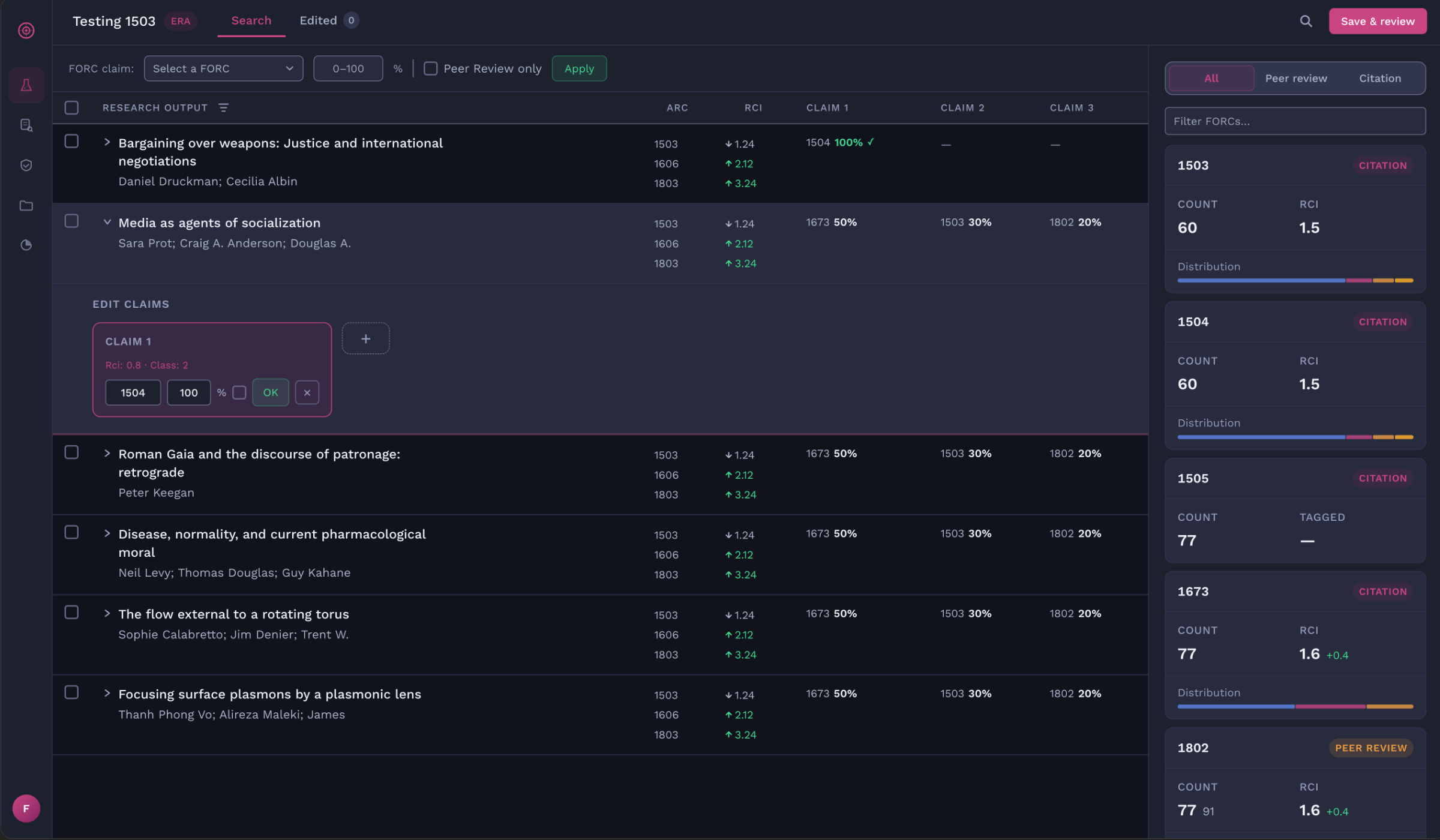Image resolution: width=1440 pixels, height=840 pixels.
Task: Select the Bargaining over weapons row checkbox
Action: tap(71, 141)
